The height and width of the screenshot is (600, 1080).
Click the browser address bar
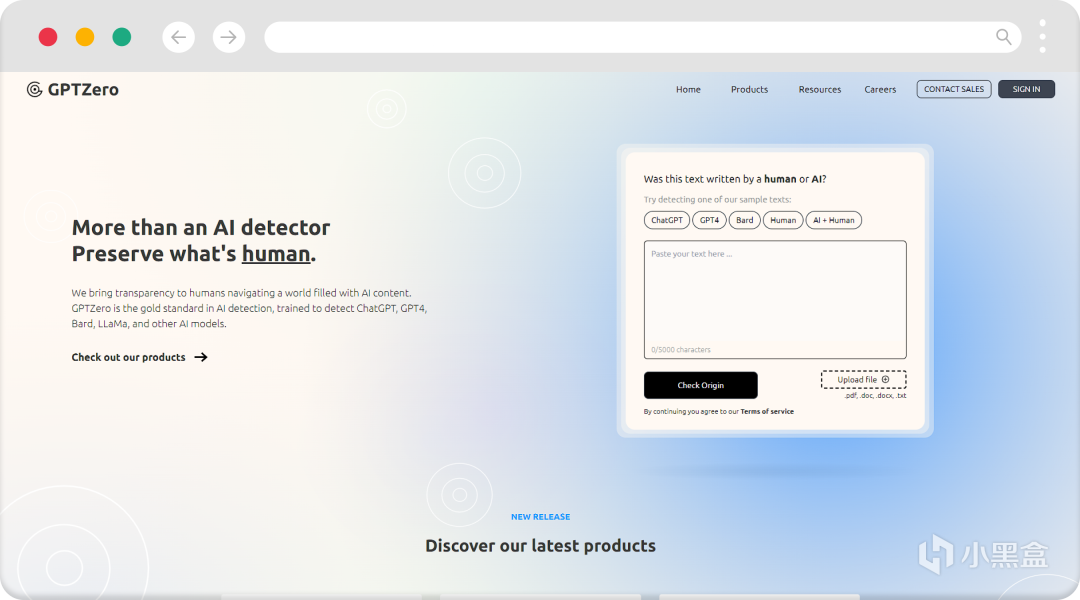[x=643, y=37]
